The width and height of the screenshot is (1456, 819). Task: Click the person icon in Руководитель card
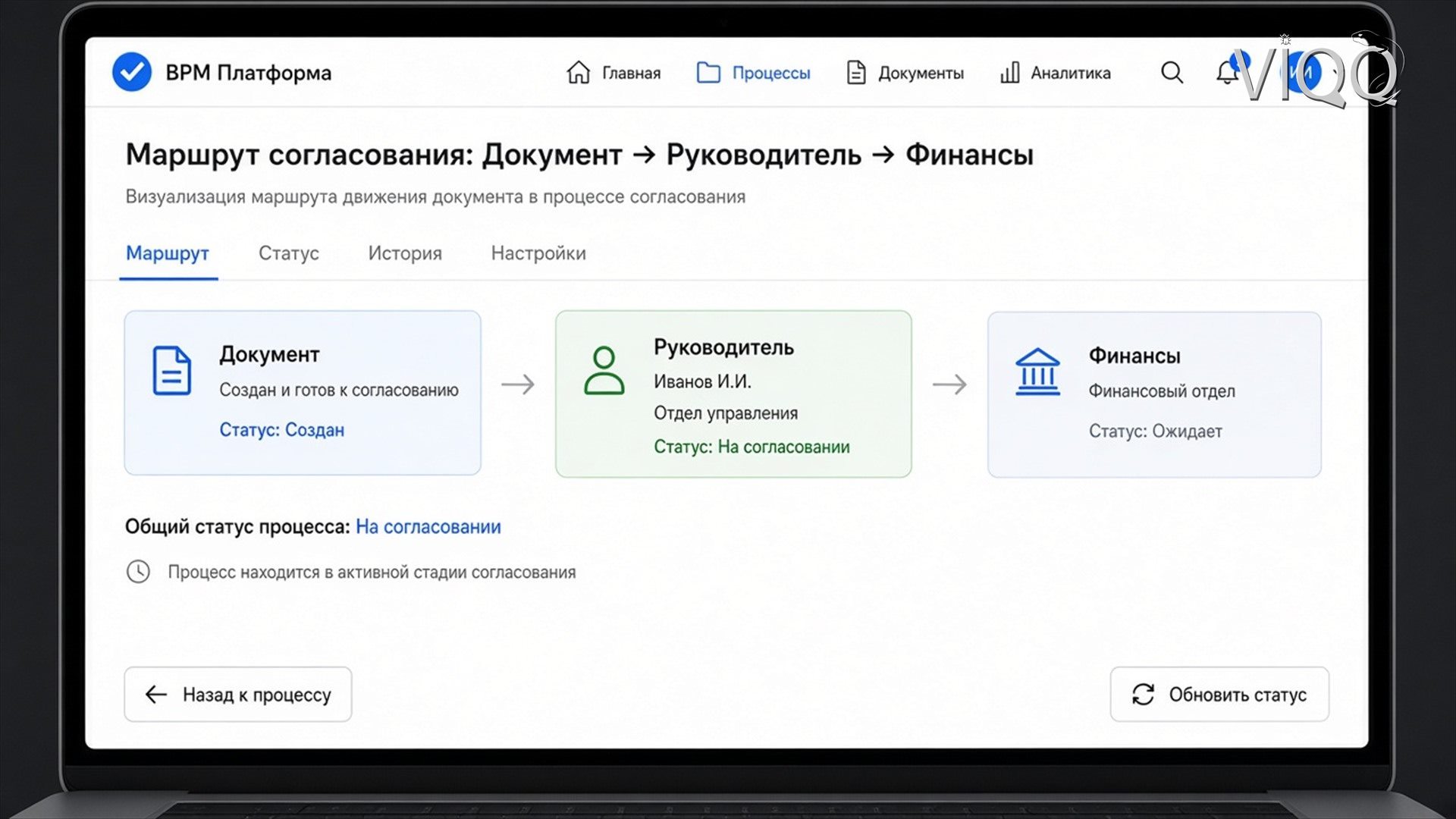point(604,370)
